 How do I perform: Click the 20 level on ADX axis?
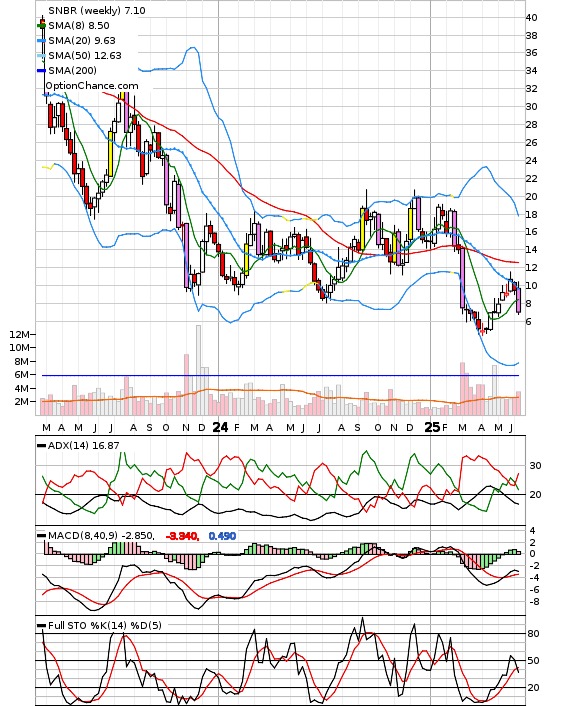pos(535,494)
